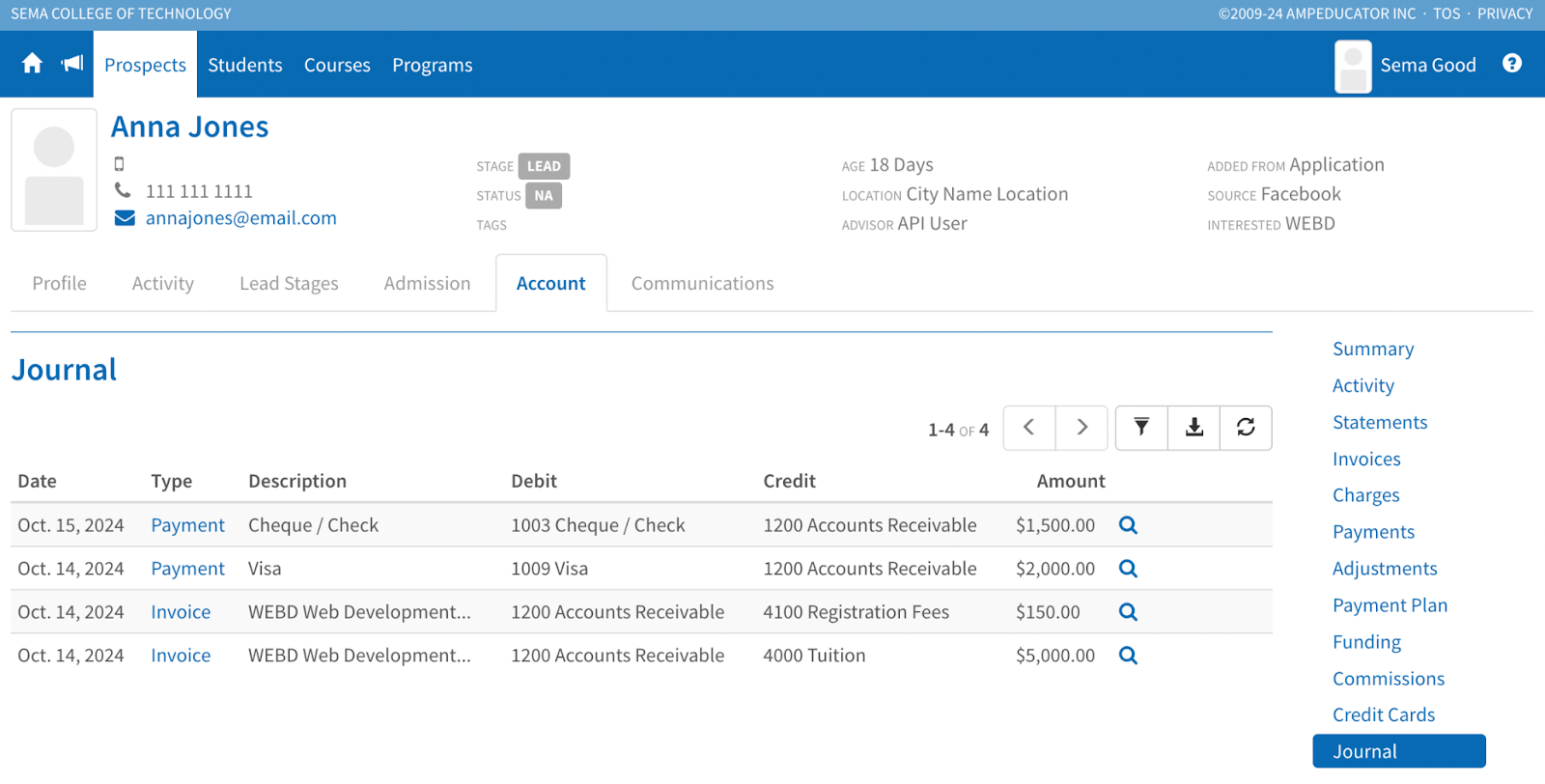The height and width of the screenshot is (784, 1545).
Task: Open Payments in account sidebar
Action: (1373, 532)
